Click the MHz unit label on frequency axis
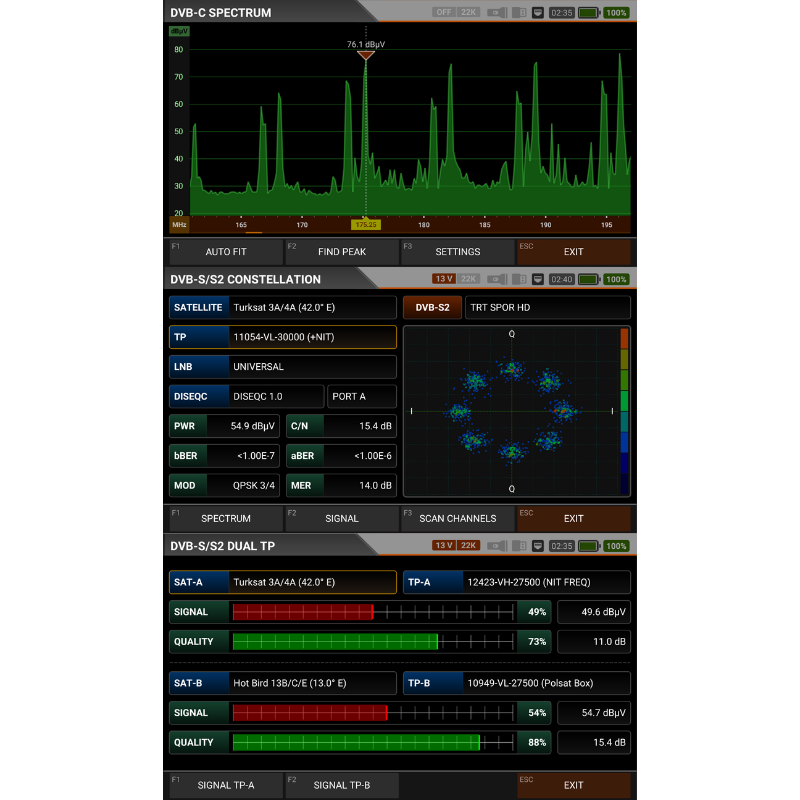 click(179, 224)
